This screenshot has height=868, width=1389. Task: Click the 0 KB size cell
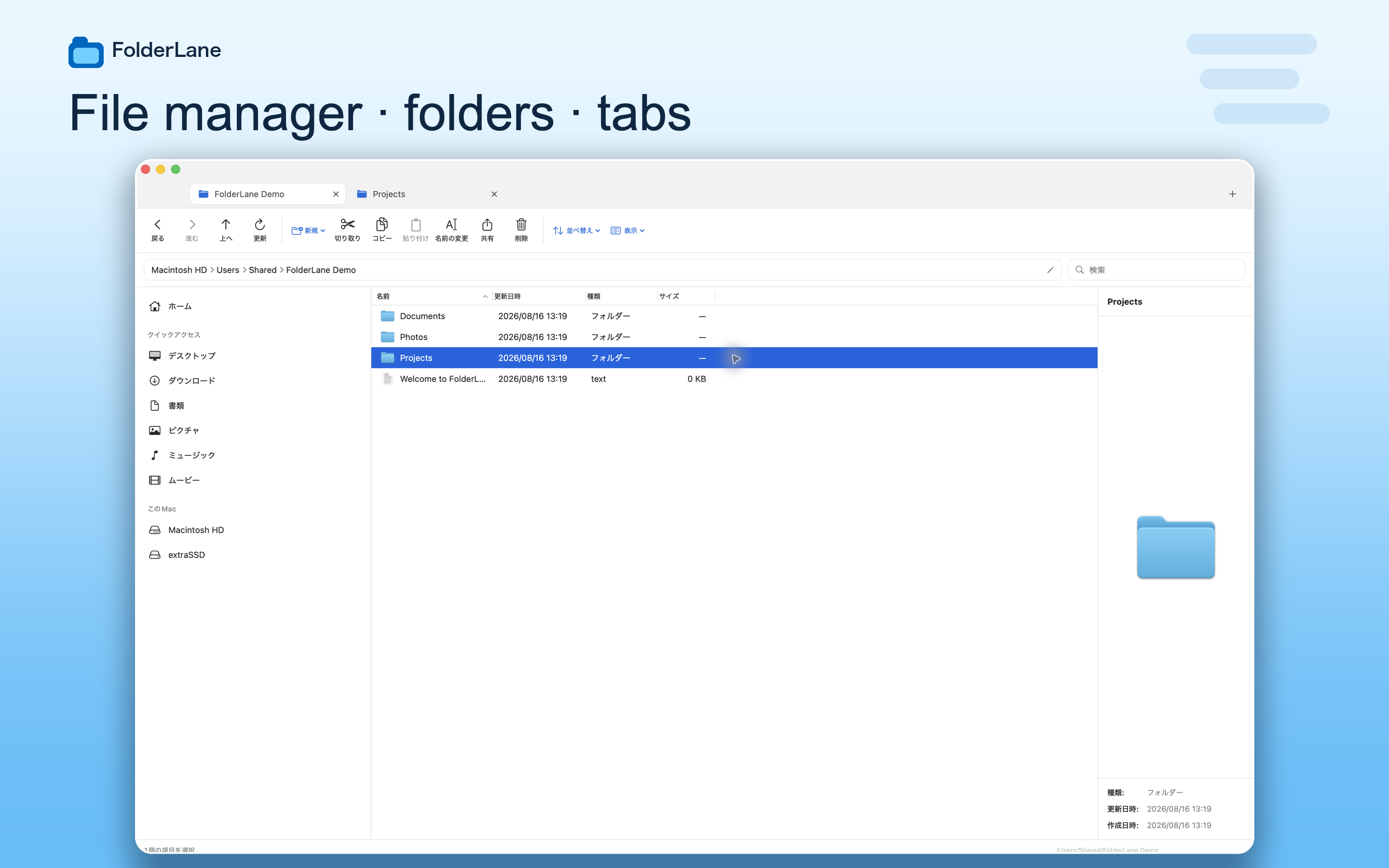point(696,379)
